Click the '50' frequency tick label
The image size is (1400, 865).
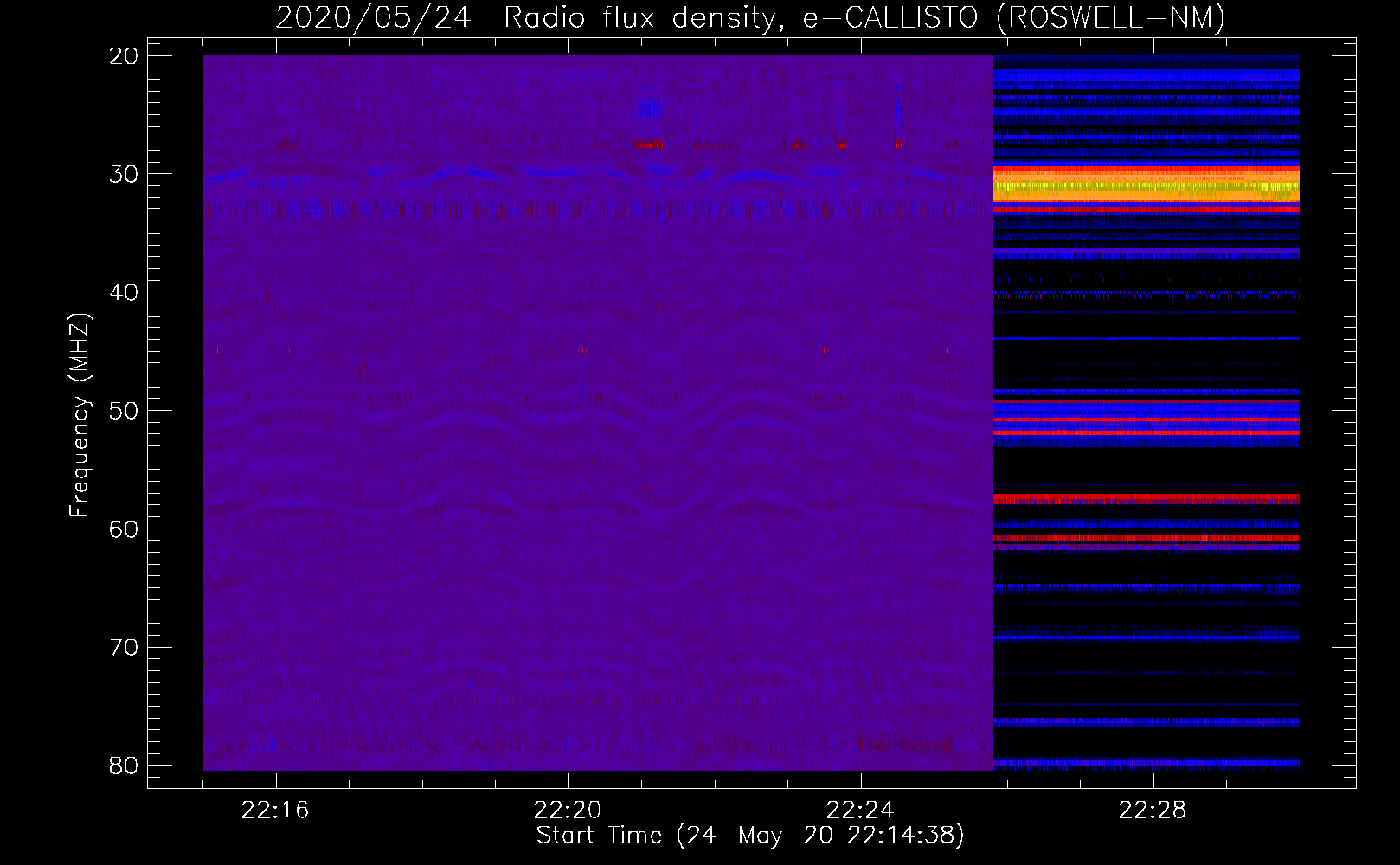coord(125,411)
